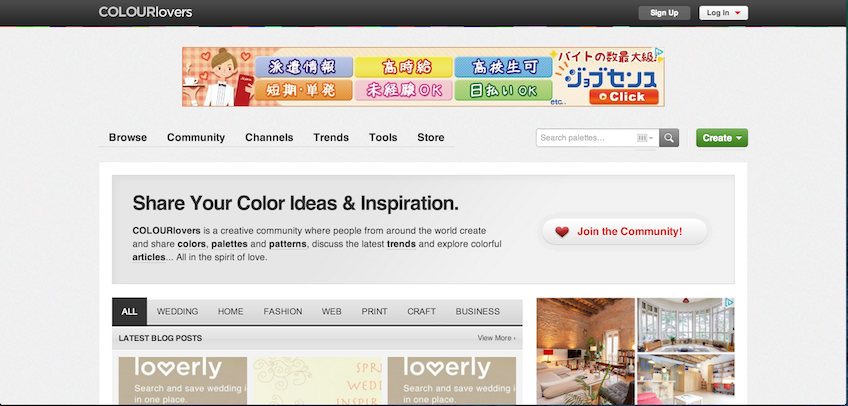Select the WEDDING tab

point(177,311)
